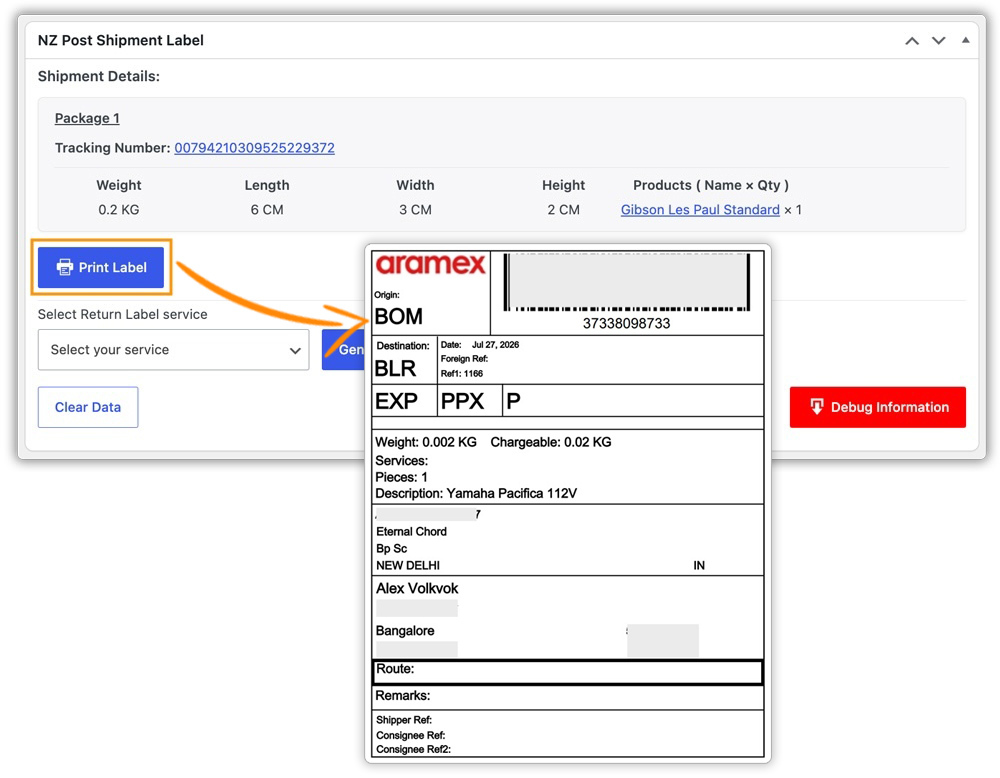Open the Gibson Les Paul Standard product link
This screenshot has height=778, width=1000.
(x=700, y=210)
